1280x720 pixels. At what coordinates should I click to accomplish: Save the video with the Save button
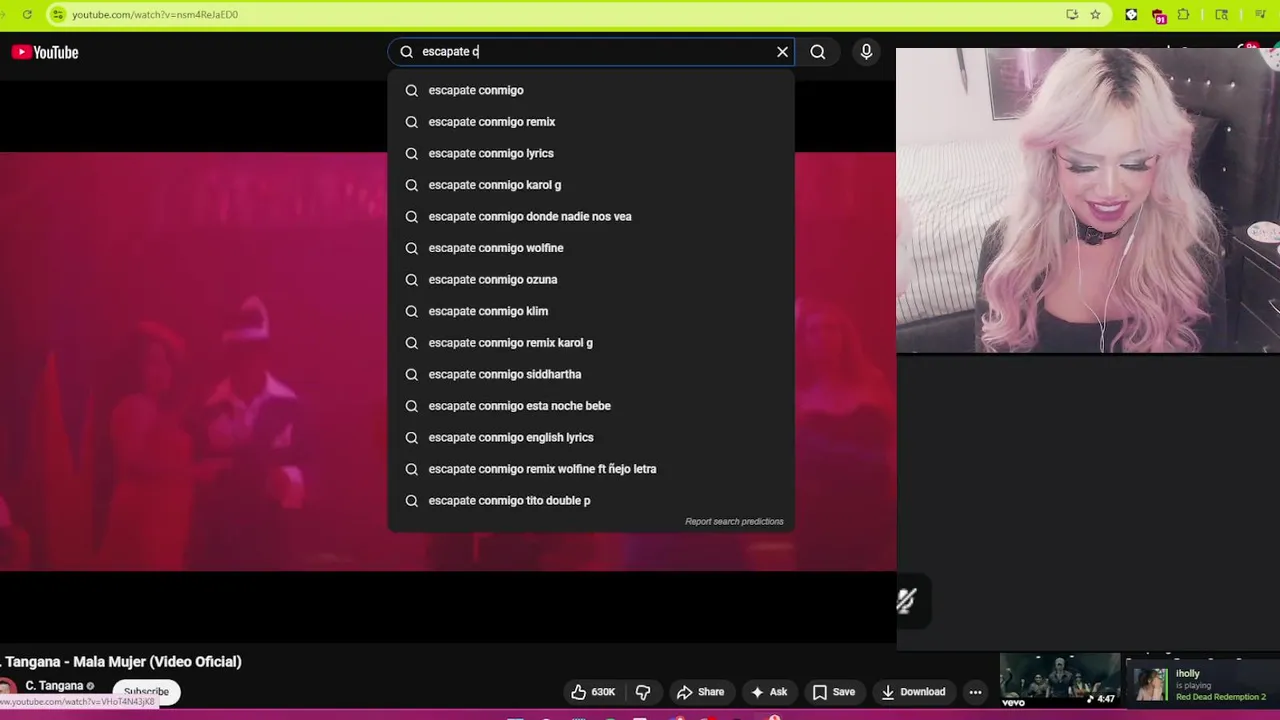pos(834,692)
